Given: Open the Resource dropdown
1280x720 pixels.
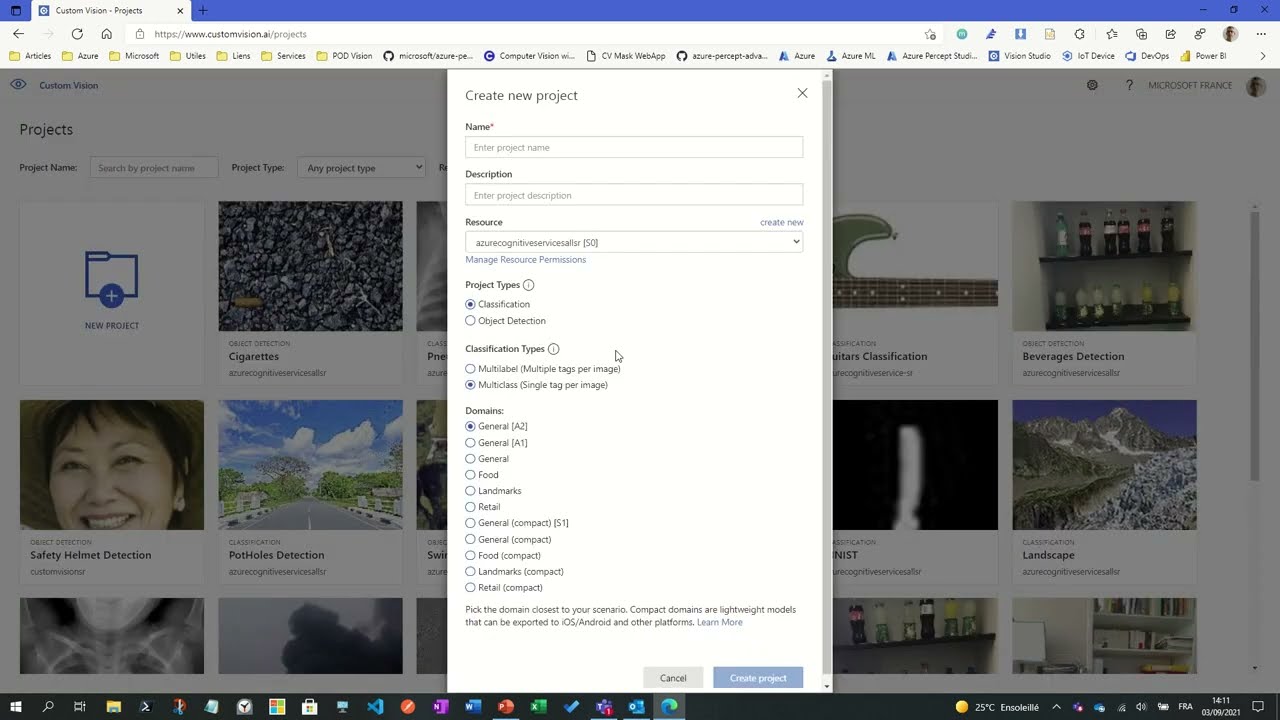Looking at the screenshot, I should click(x=634, y=242).
